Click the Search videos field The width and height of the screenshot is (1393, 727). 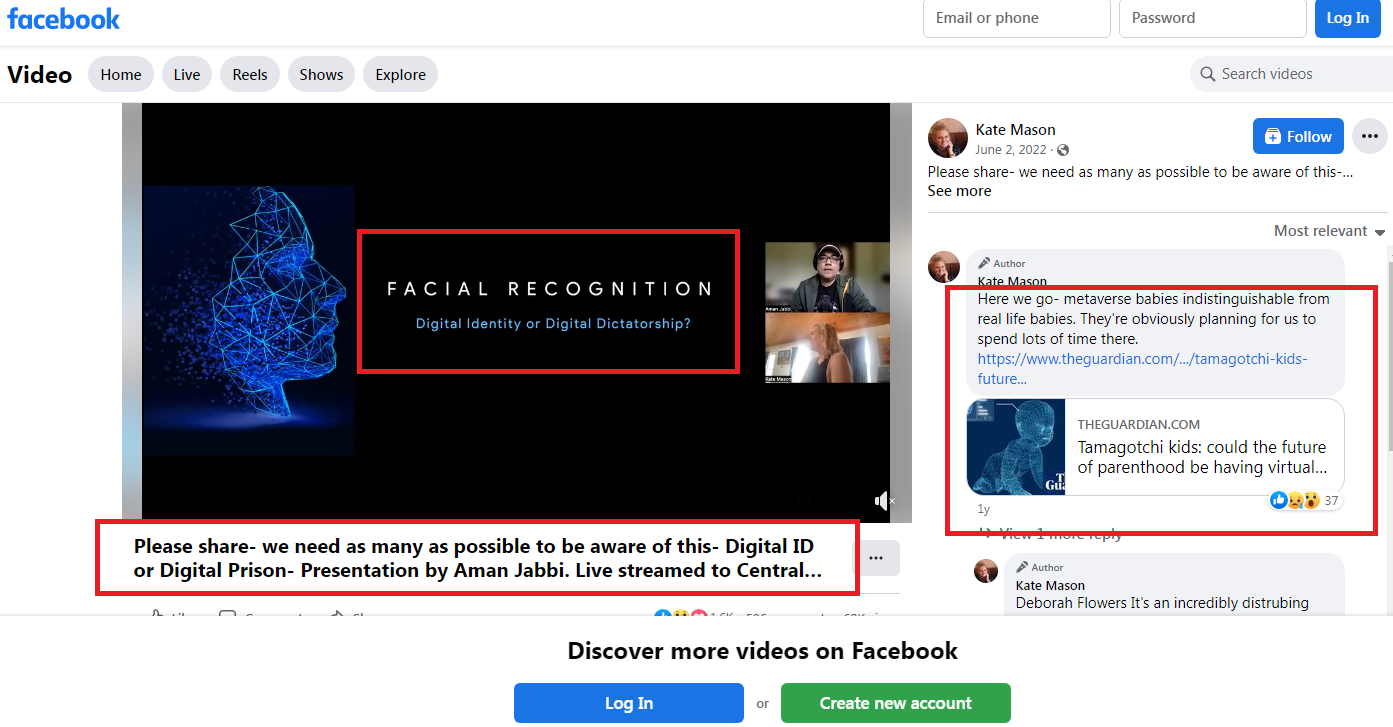click(x=1290, y=74)
